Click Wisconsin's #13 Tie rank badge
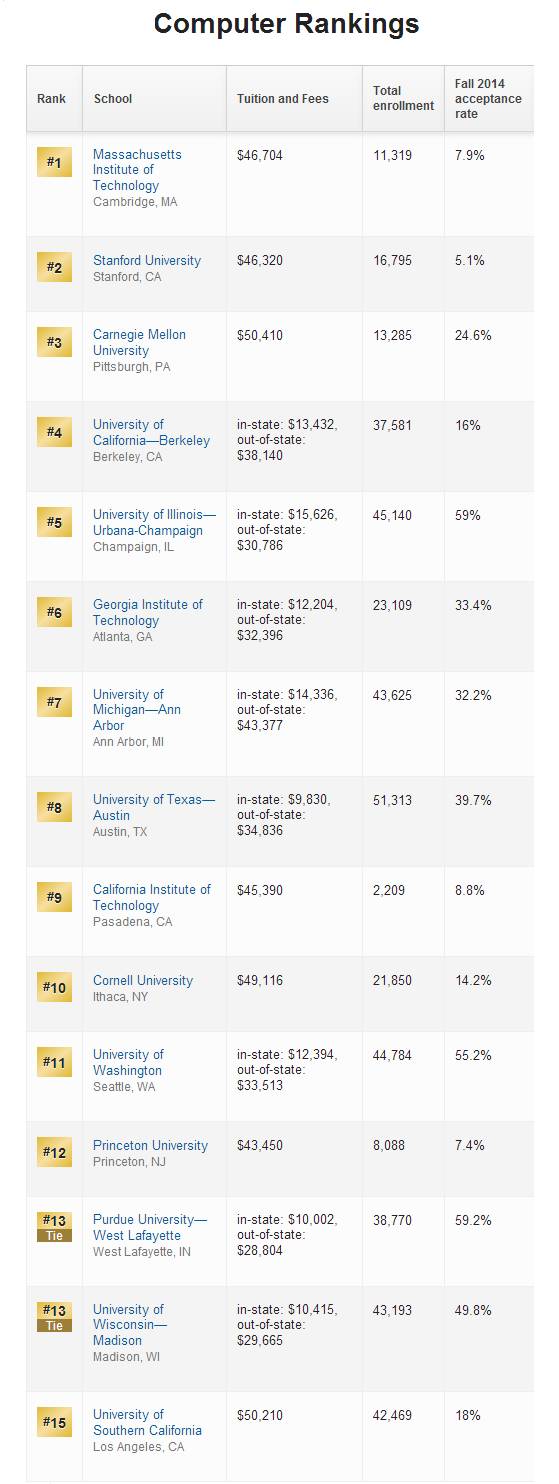The width and height of the screenshot is (559, 1484). pyautogui.click(x=54, y=1317)
